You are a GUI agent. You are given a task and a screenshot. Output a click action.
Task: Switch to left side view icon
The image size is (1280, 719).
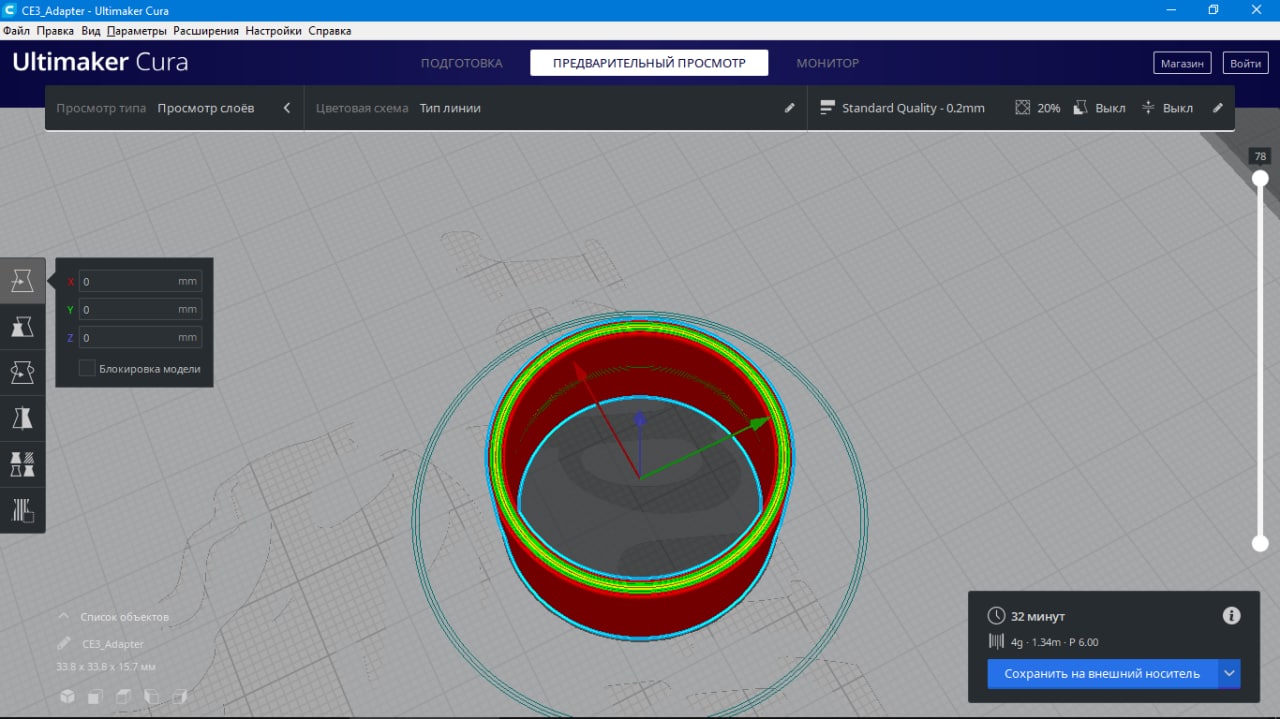[x=152, y=696]
